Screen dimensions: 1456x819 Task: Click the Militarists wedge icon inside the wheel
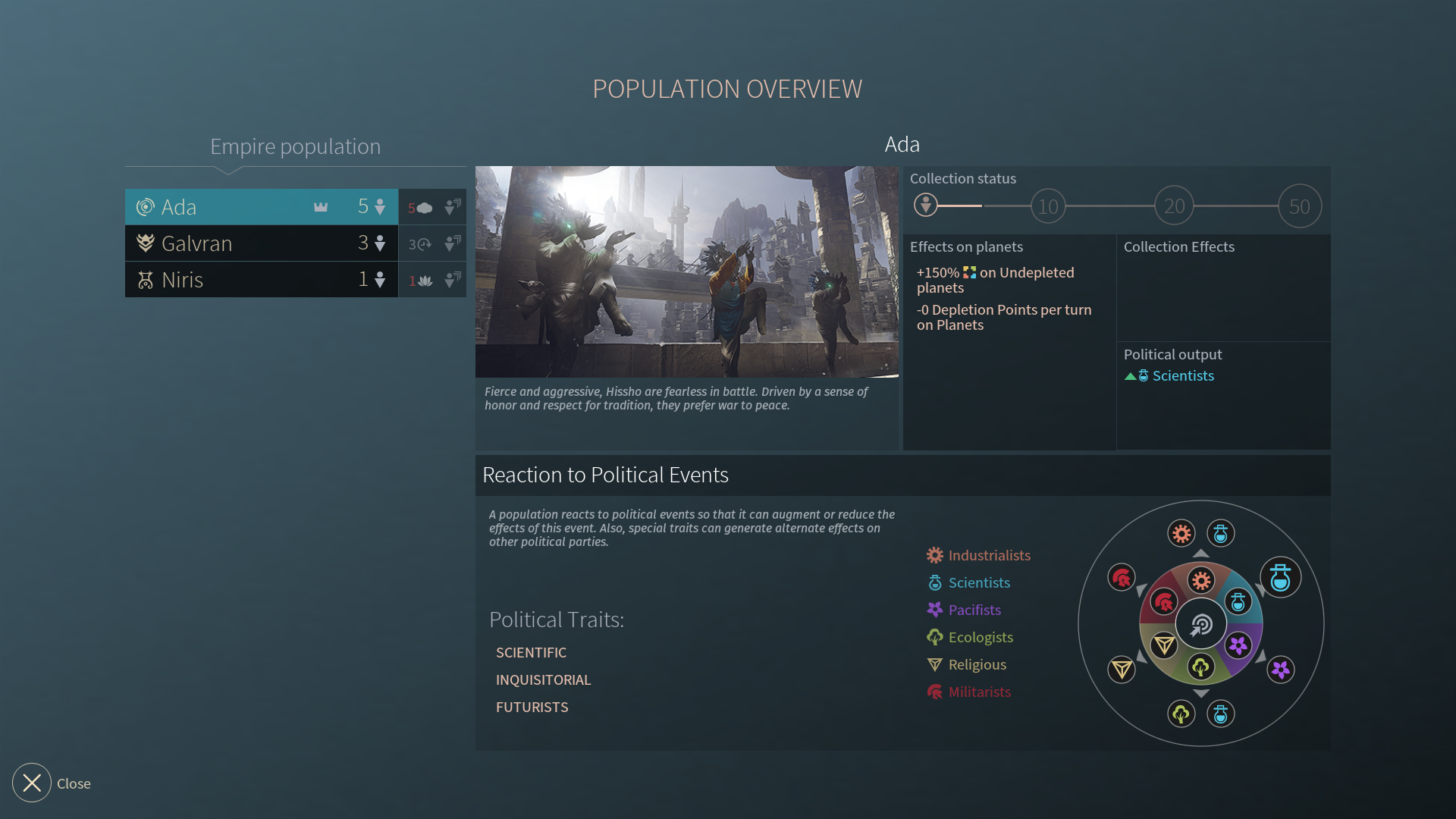coord(1164,603)
